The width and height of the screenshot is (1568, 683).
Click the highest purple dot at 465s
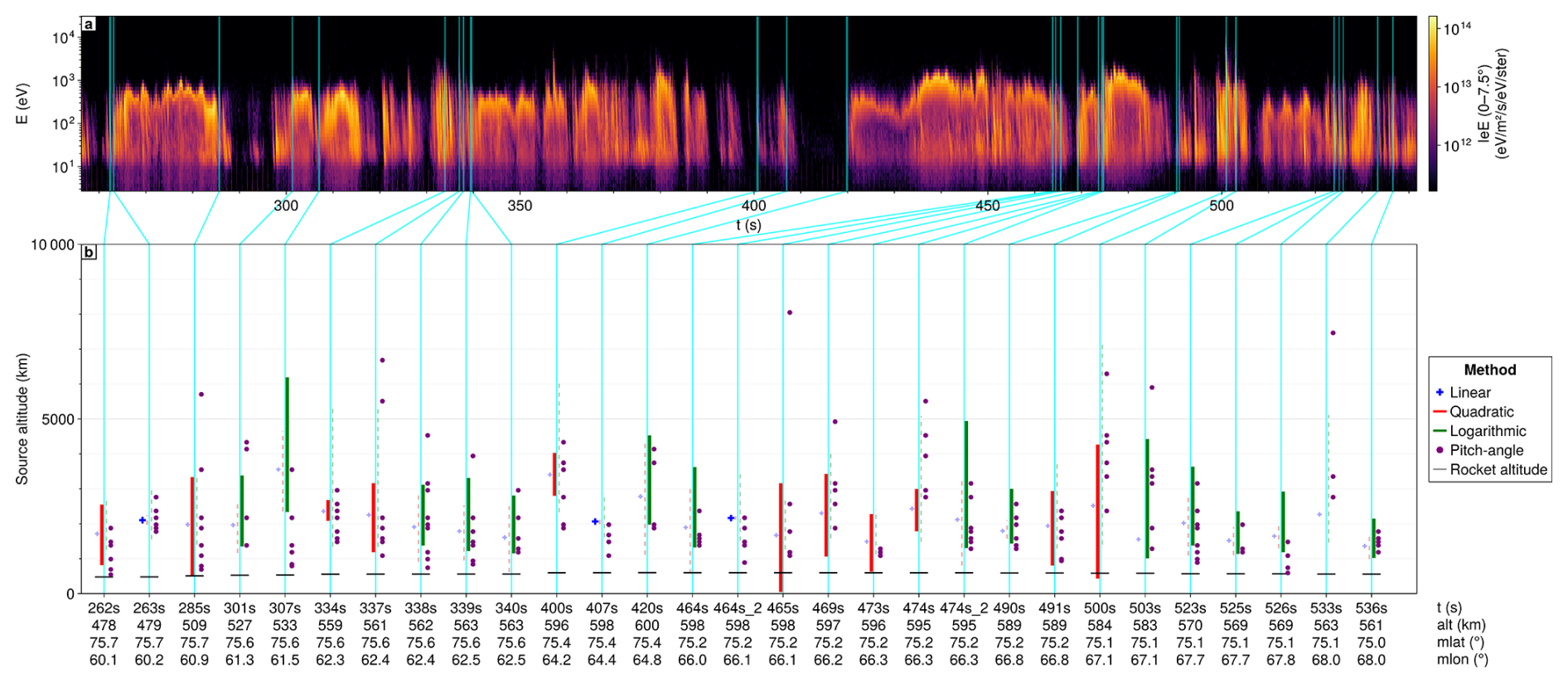[x=790, y=312]
